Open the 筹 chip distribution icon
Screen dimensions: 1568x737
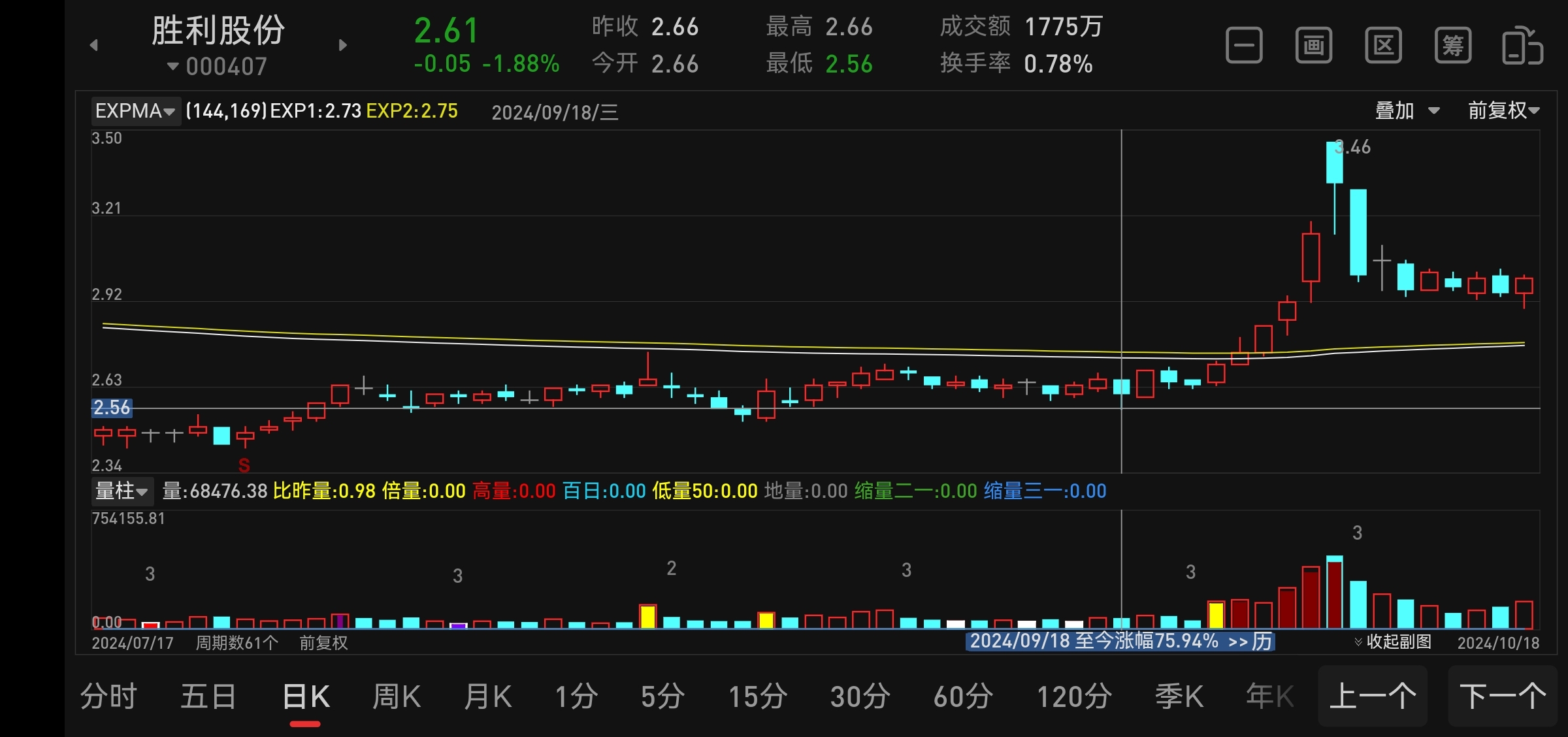point(1452,46)
